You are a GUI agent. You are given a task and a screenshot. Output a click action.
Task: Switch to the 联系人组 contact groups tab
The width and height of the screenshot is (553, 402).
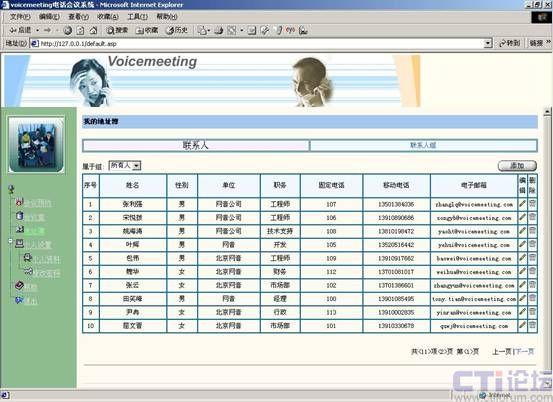point(423,145)
